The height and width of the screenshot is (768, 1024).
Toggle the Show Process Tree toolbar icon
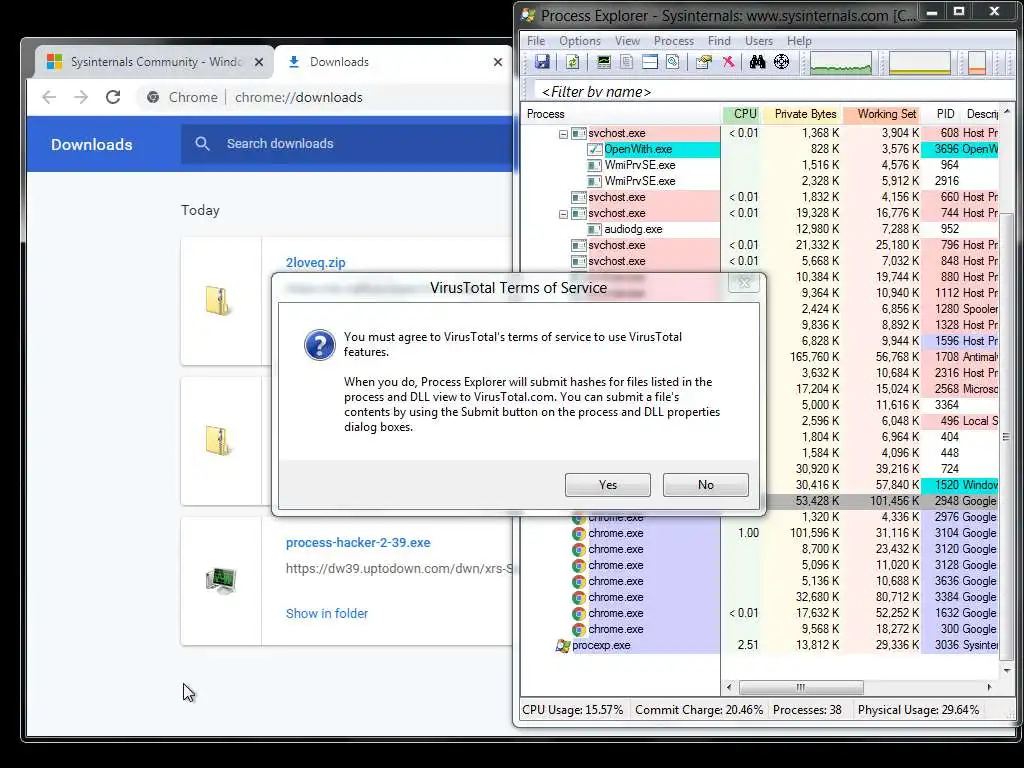point(626,62)
